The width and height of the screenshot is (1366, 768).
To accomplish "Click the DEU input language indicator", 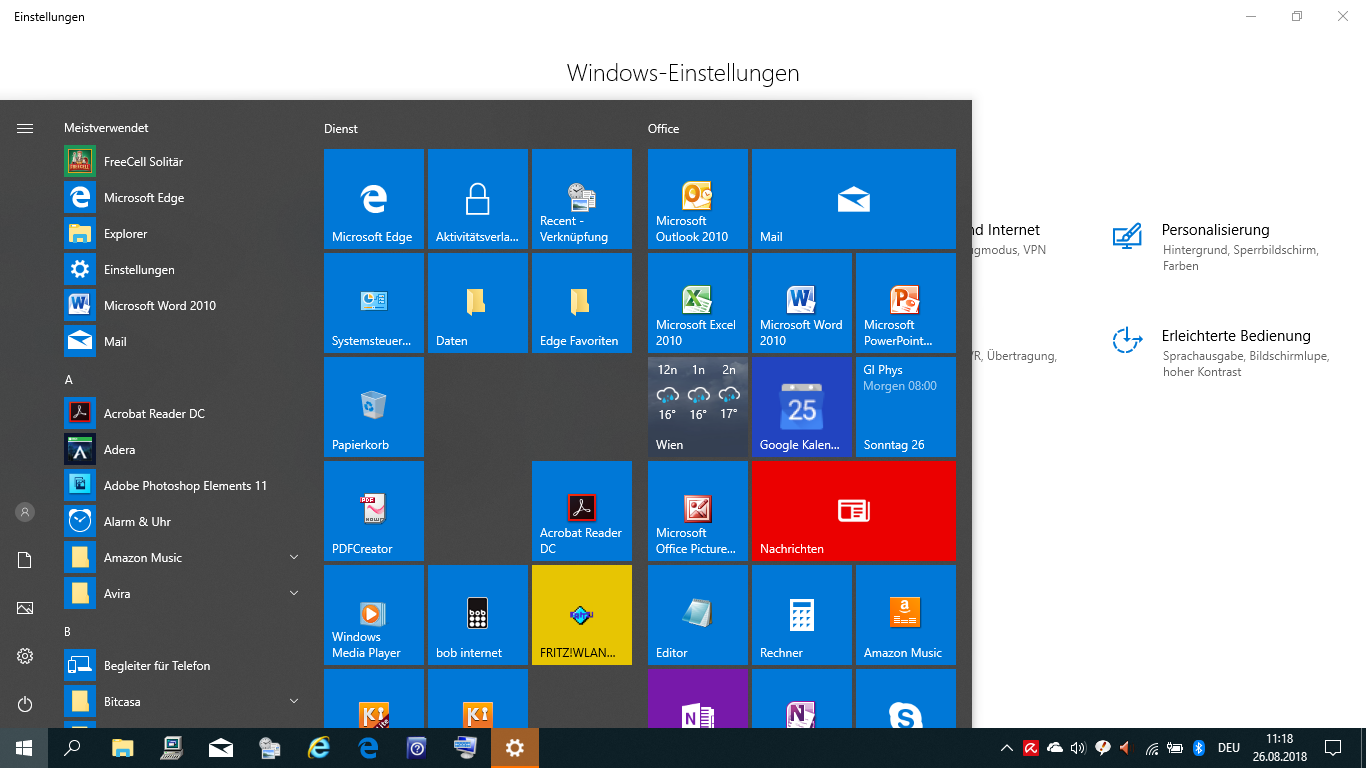I will pos(1228,748).
